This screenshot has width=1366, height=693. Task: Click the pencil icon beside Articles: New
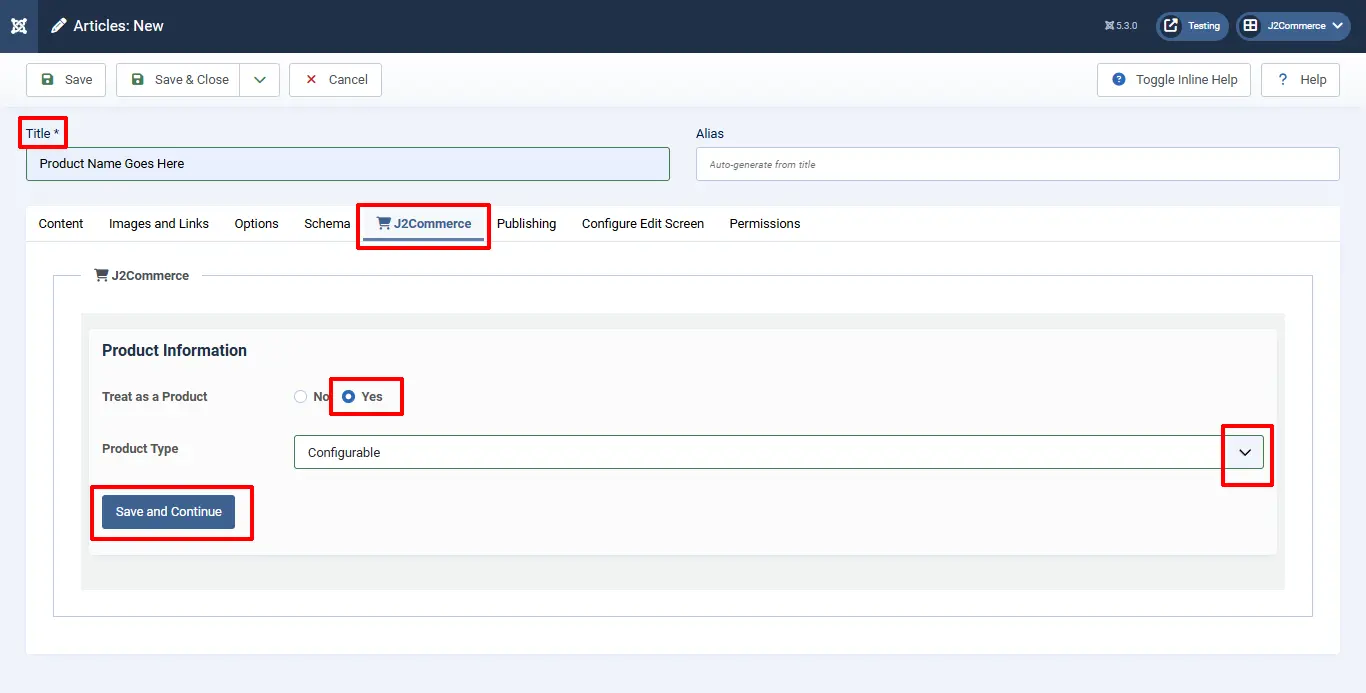tap(60, 26)
